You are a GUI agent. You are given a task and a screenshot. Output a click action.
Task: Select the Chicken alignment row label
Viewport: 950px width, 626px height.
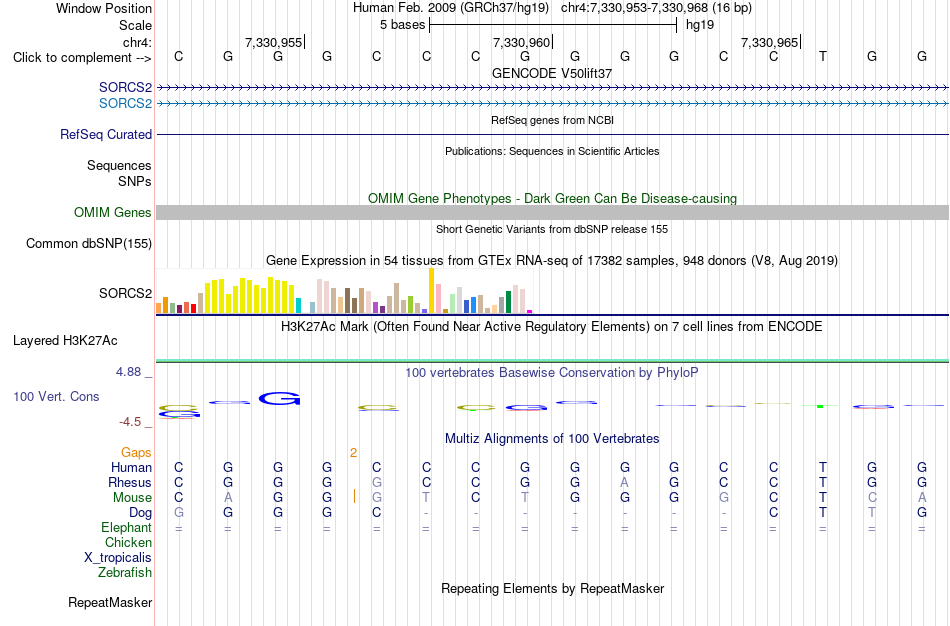tap(128, 542)
